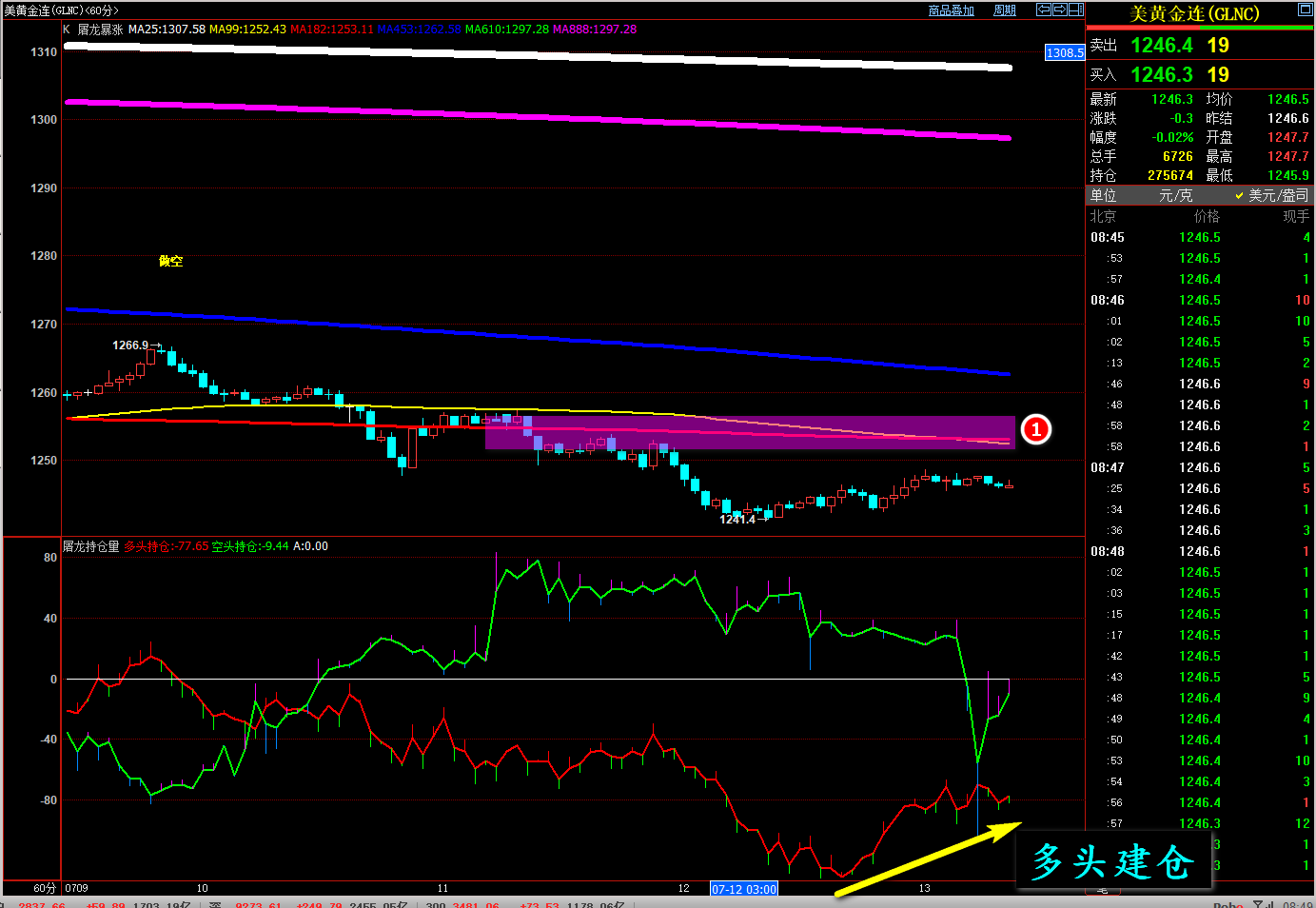Click the yellow arrow annotation
The height and width of the screenshot is (908, 1316).
point(927,860)
